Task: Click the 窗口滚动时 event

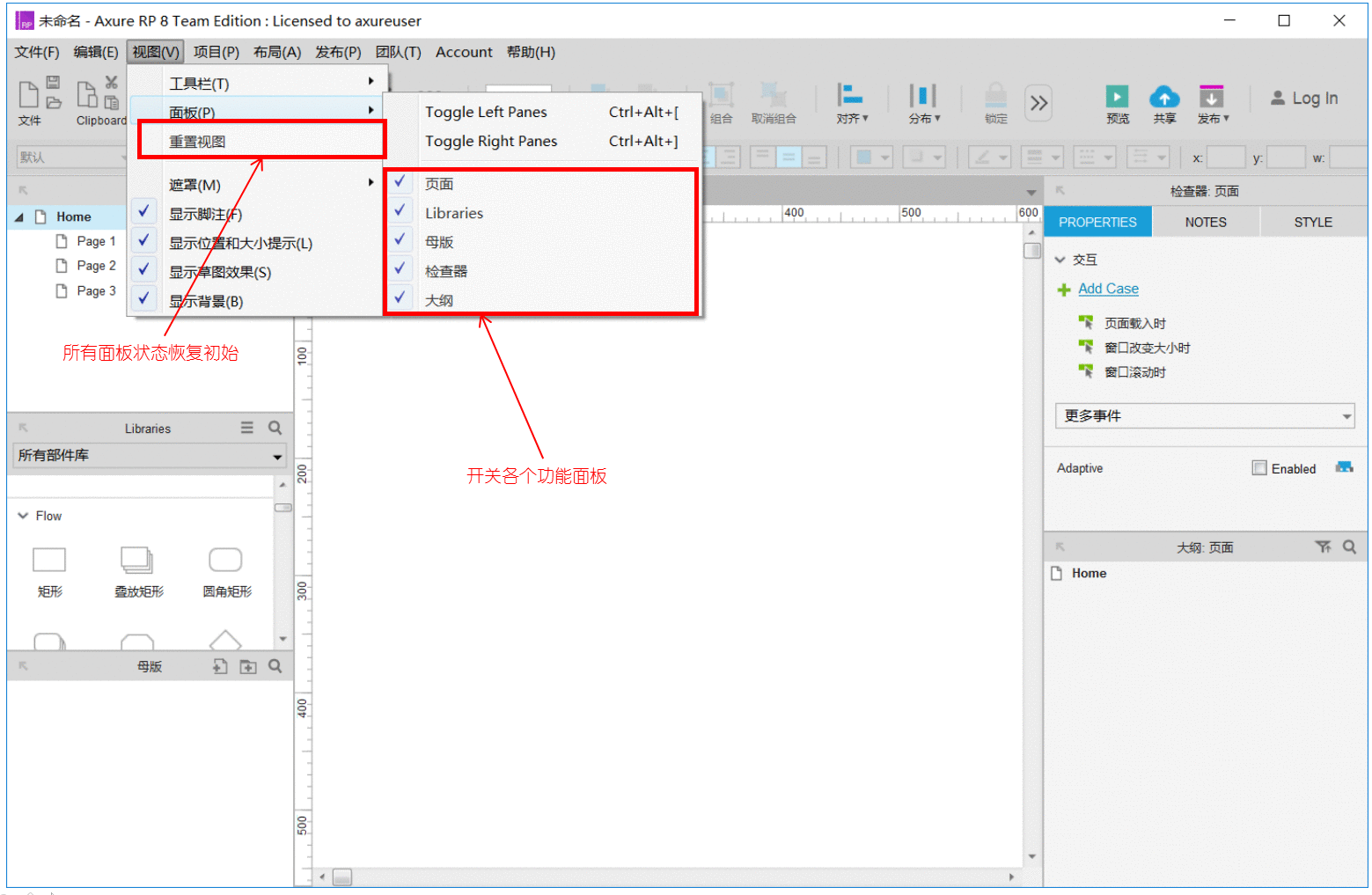Action: pyautogui.click(x=1135, y=372)
